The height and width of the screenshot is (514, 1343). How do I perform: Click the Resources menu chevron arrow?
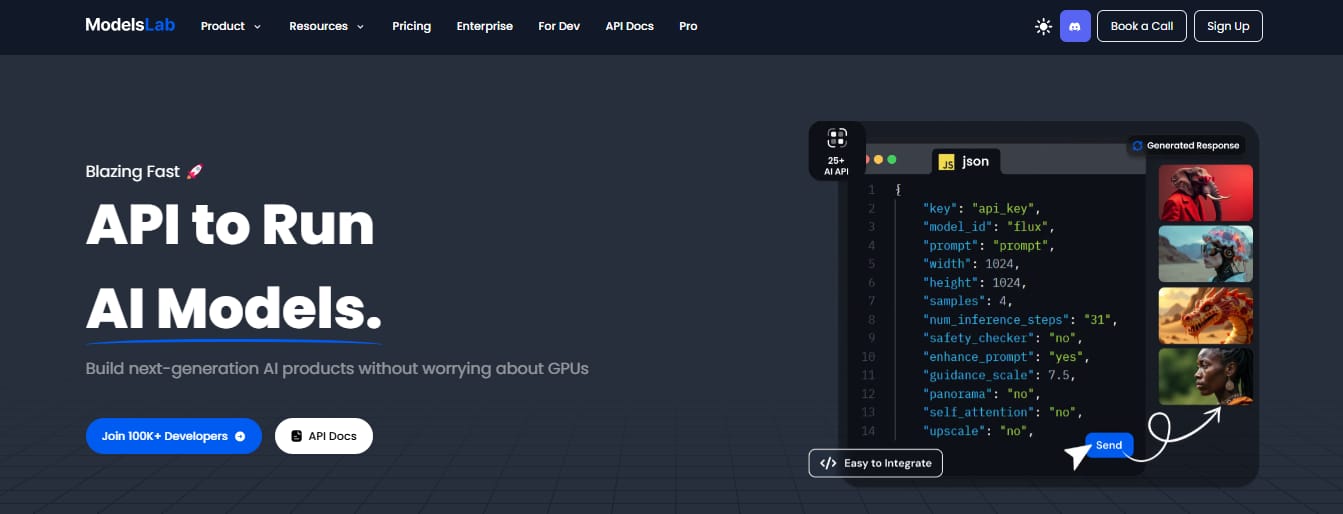(359, 27)
